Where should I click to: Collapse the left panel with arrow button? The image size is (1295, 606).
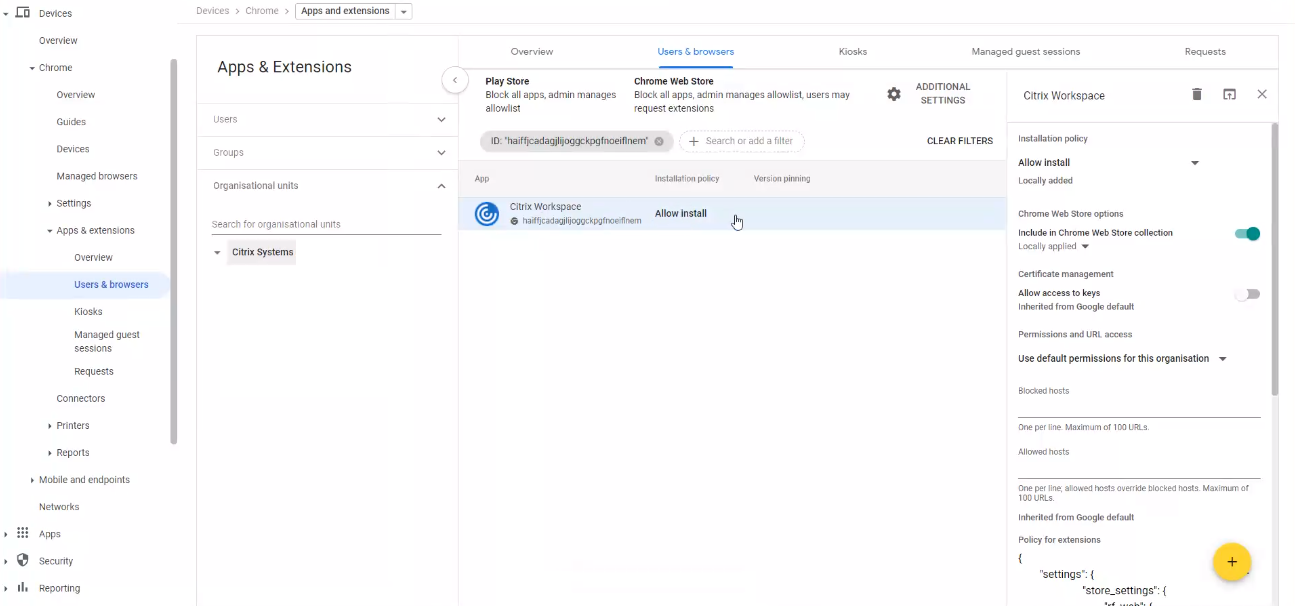(455, 80)
